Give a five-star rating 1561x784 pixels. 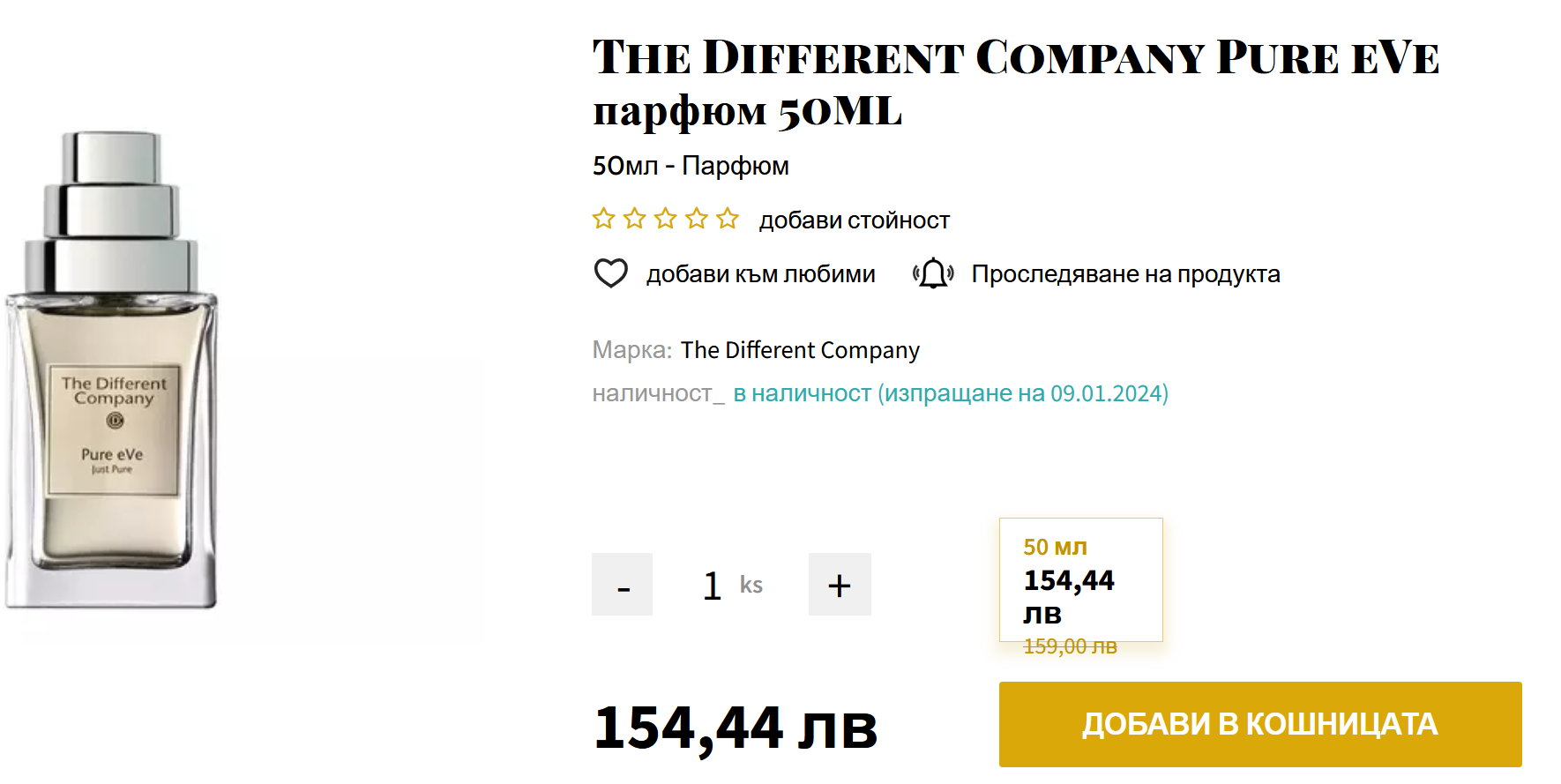(728, 219)
